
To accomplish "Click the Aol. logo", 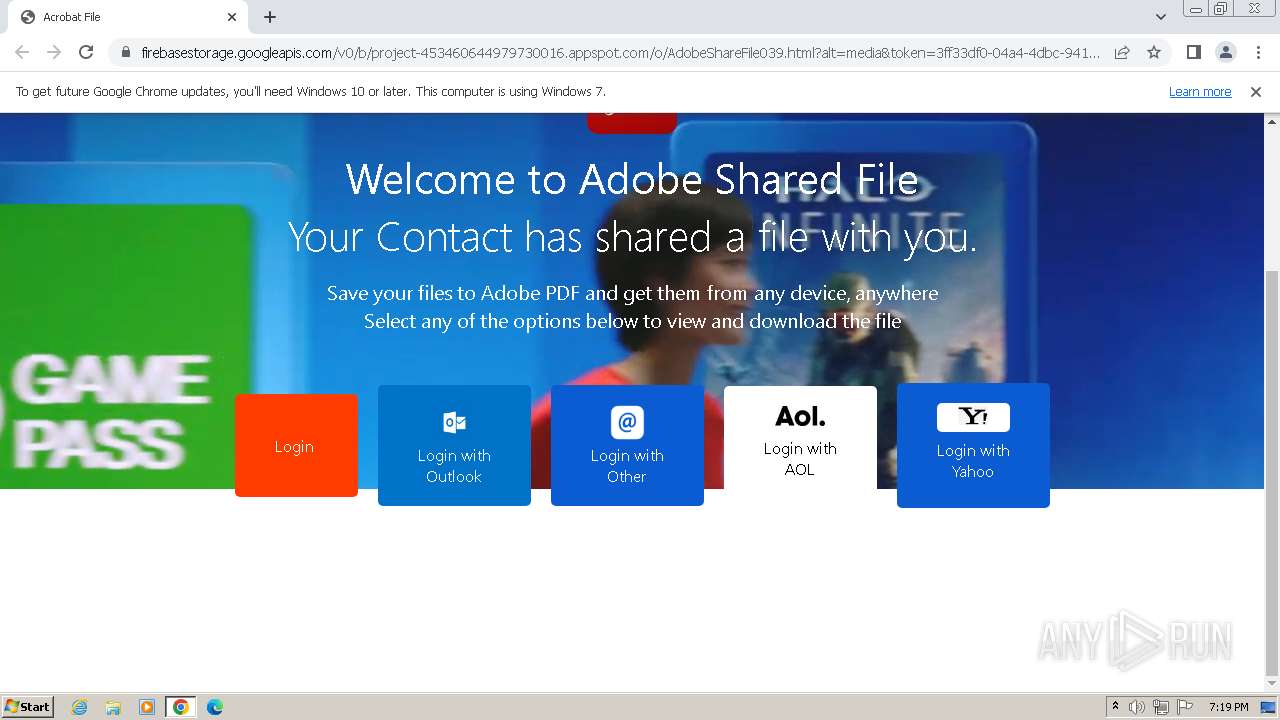I will pyautogui.click(x=800, y=416).
